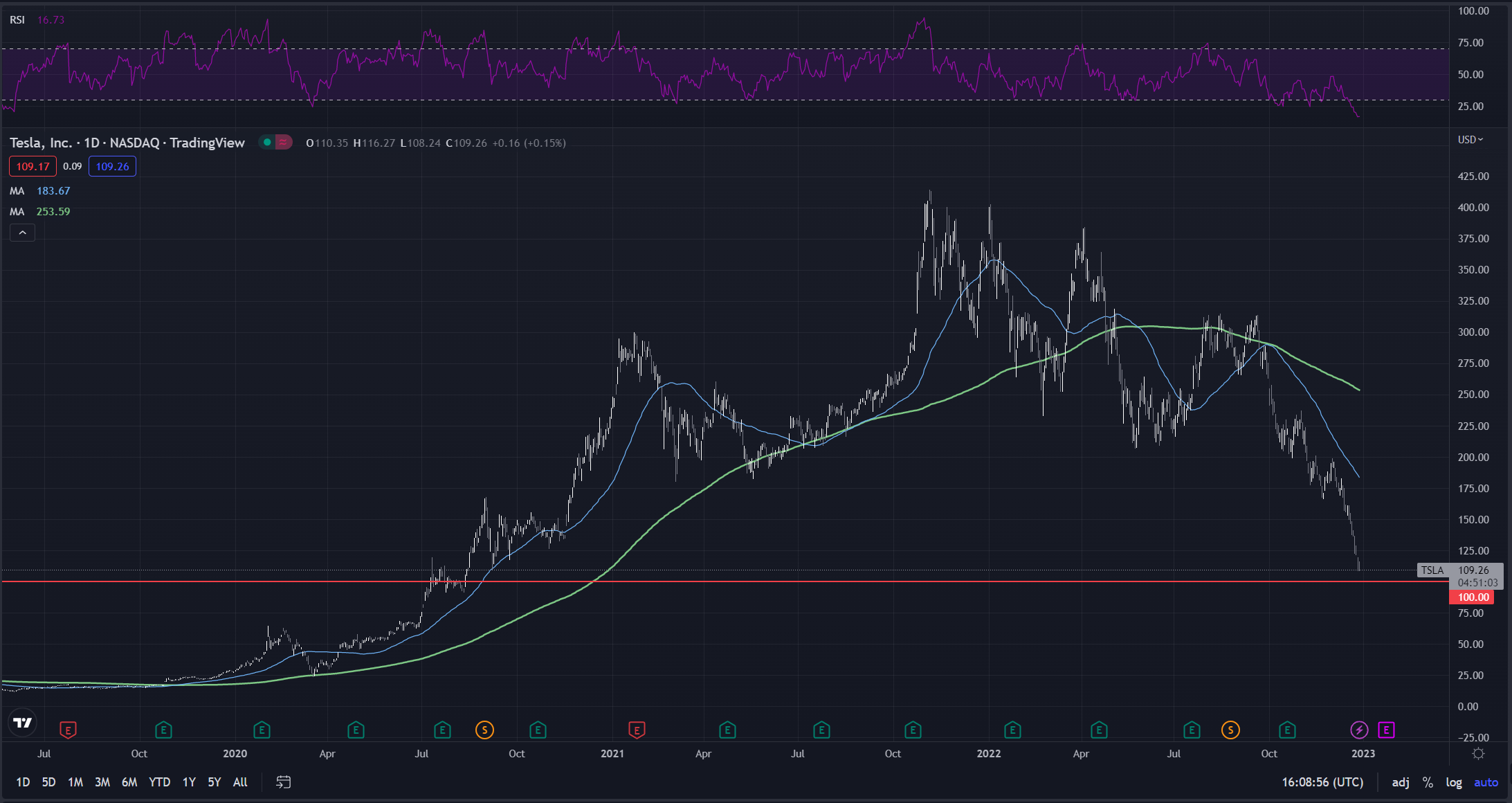1512x803 pixels.
Task: Click the 425.00 price scale label
Action: coord(1473,176)
